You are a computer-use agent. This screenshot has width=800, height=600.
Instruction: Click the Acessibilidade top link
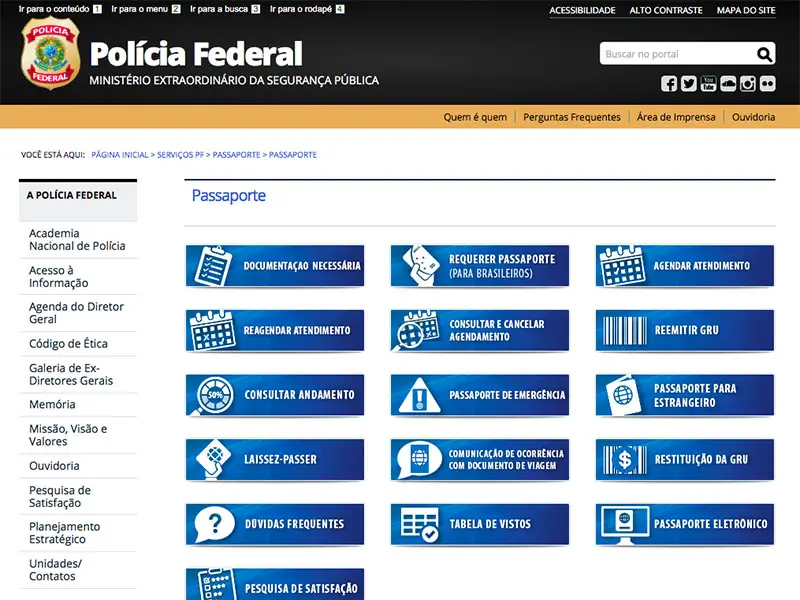coord(582,10)
